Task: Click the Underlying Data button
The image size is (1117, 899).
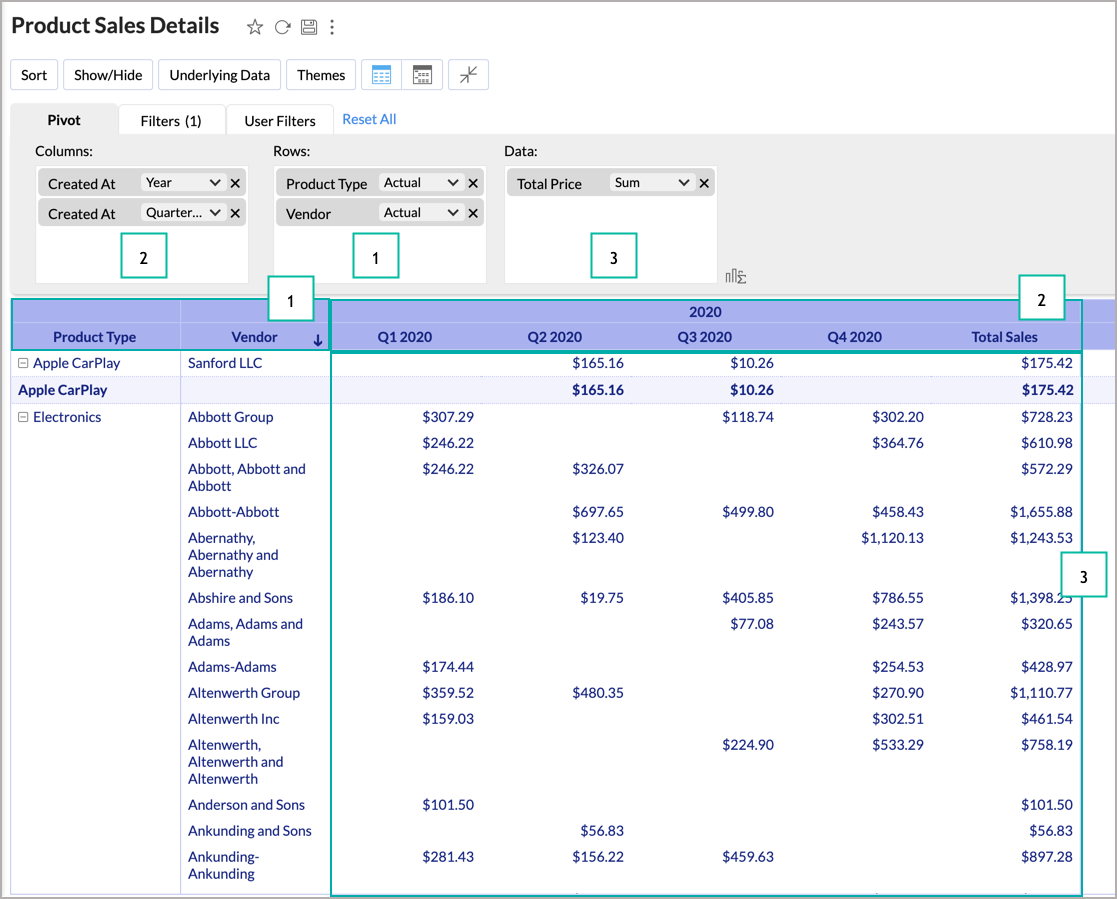Action: coord(220,75)
